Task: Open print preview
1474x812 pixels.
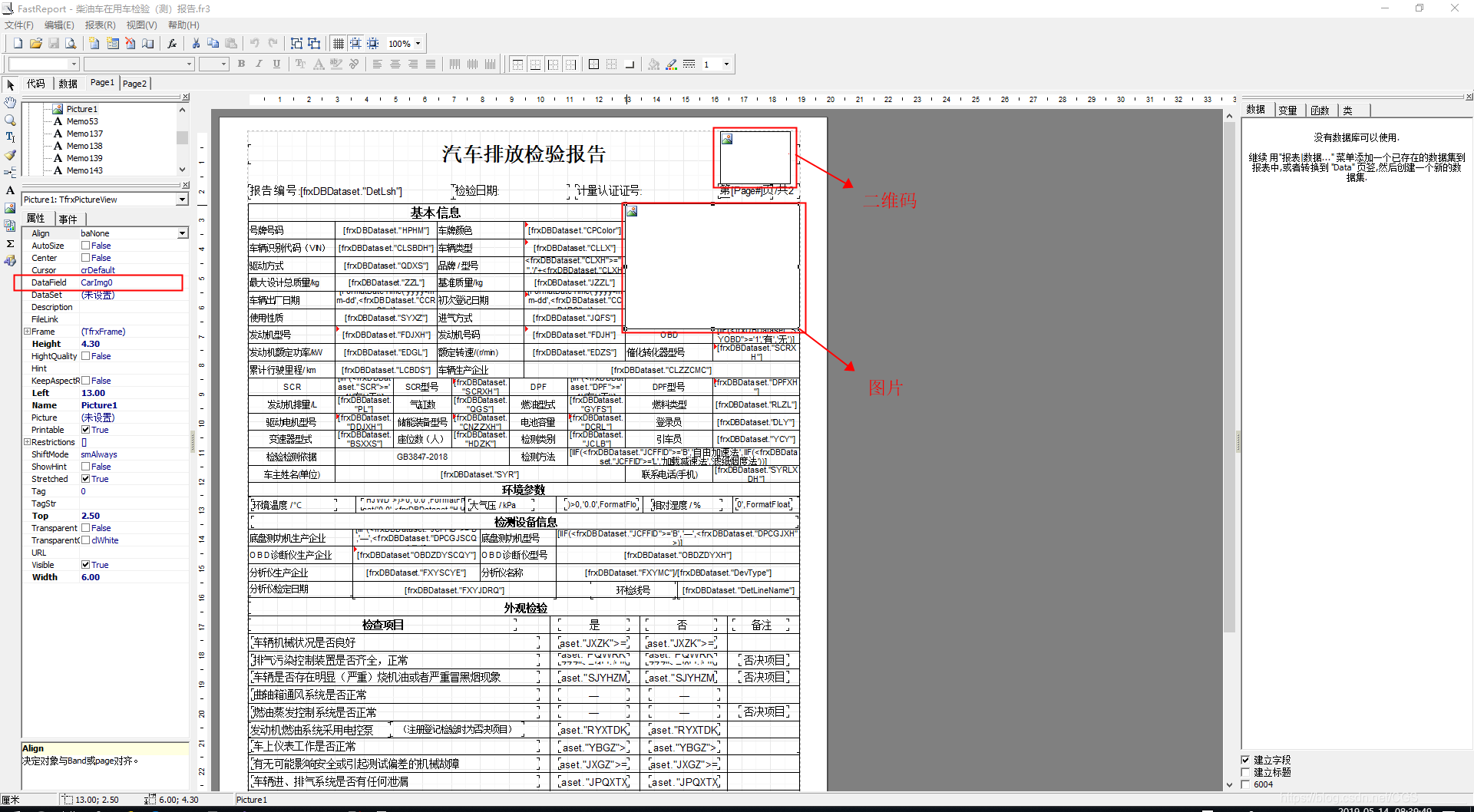Action: click(x=70, y=43)
